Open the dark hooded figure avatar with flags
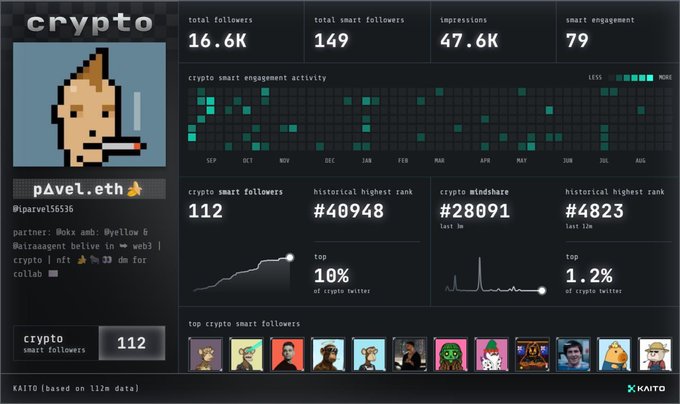Viewport: 680px width, 404px height. tap(533, 355)
